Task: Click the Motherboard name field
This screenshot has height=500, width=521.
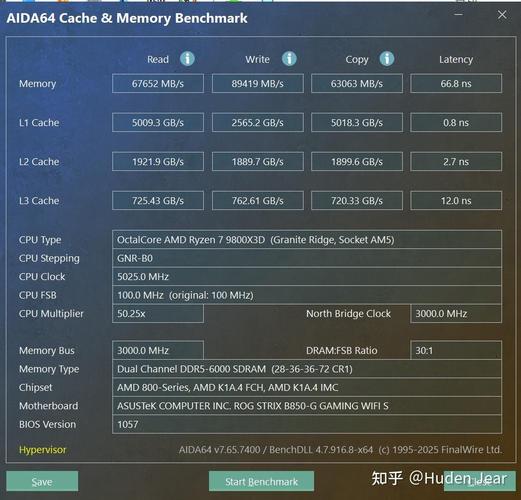Action: point(307,406)
